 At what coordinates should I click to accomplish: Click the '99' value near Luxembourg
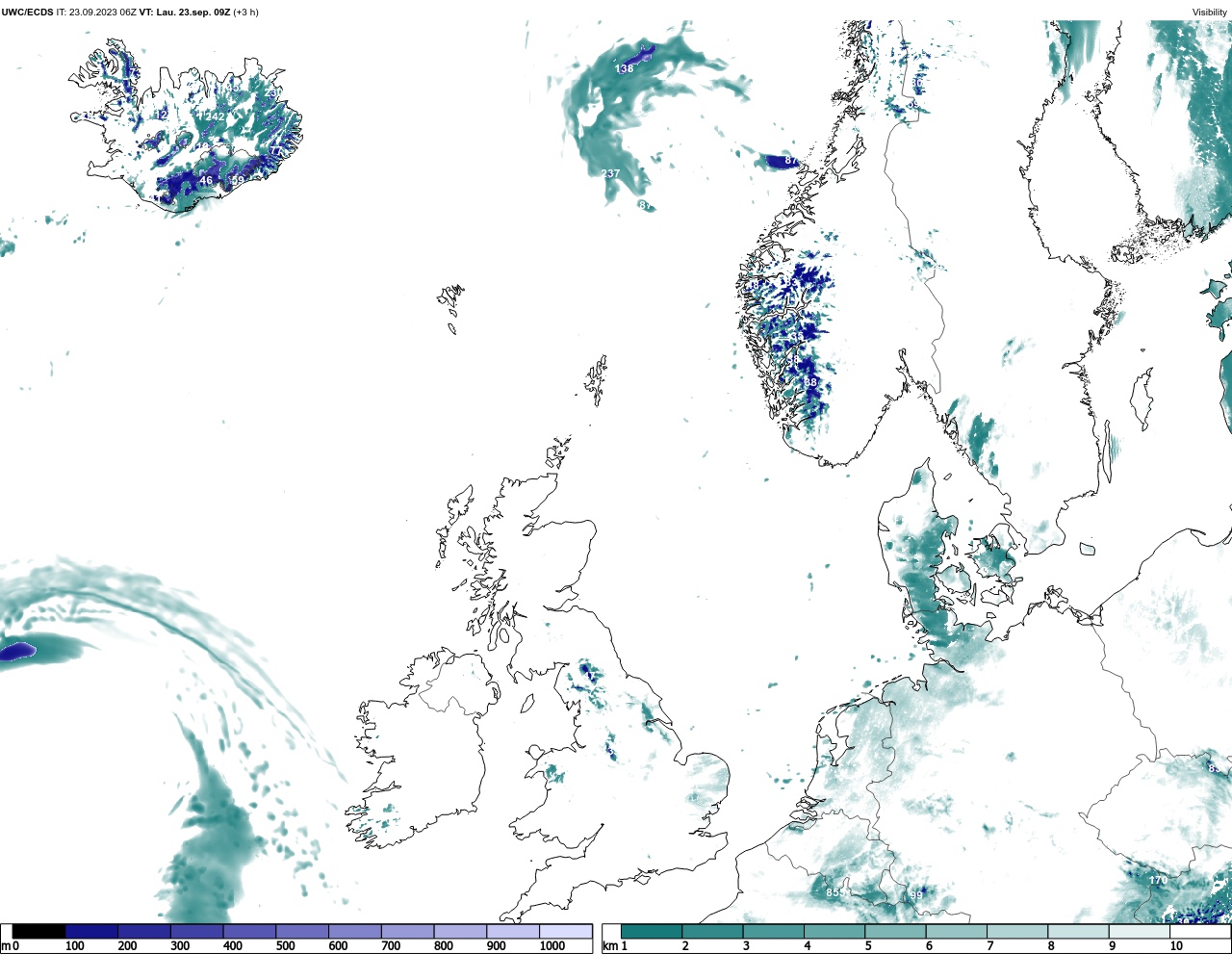pos(916,896)
